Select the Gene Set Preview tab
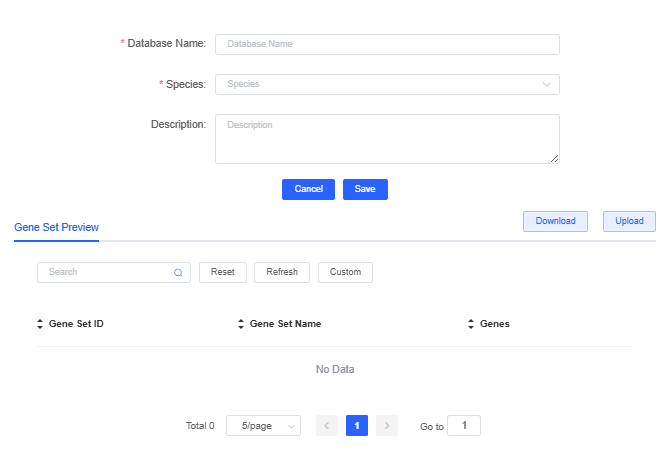Viewport: 670px width, 473px height. point(56,227)
